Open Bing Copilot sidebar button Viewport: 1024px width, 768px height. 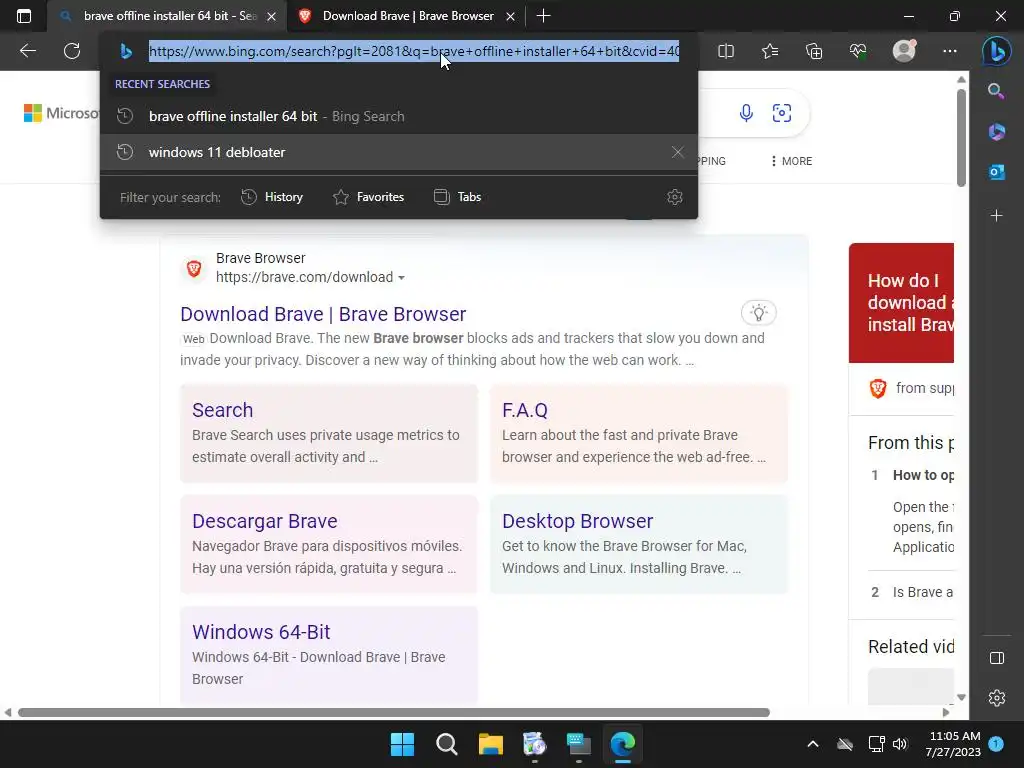[997, 51]
